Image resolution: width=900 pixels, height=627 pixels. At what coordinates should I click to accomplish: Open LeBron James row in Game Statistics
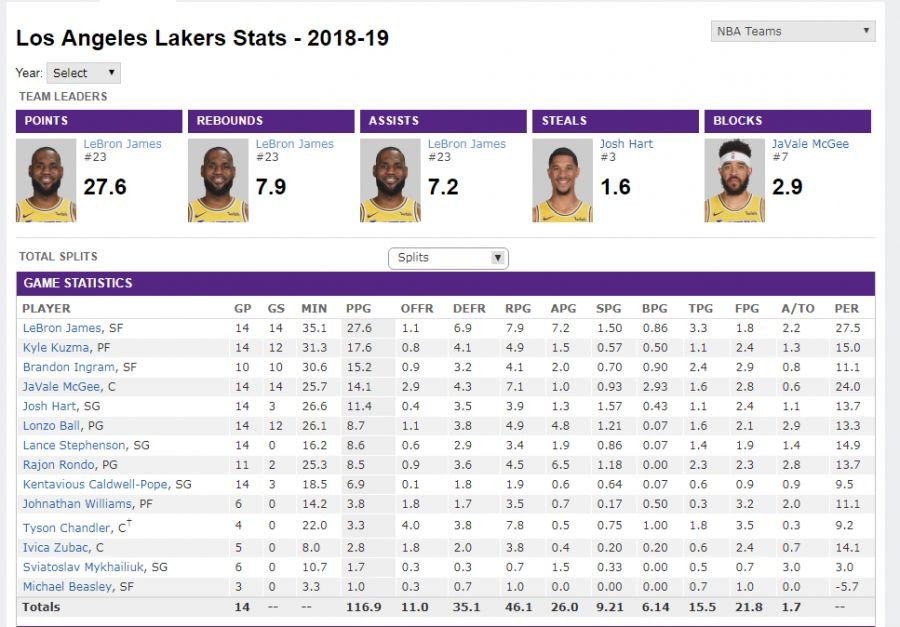click(62, 328)
